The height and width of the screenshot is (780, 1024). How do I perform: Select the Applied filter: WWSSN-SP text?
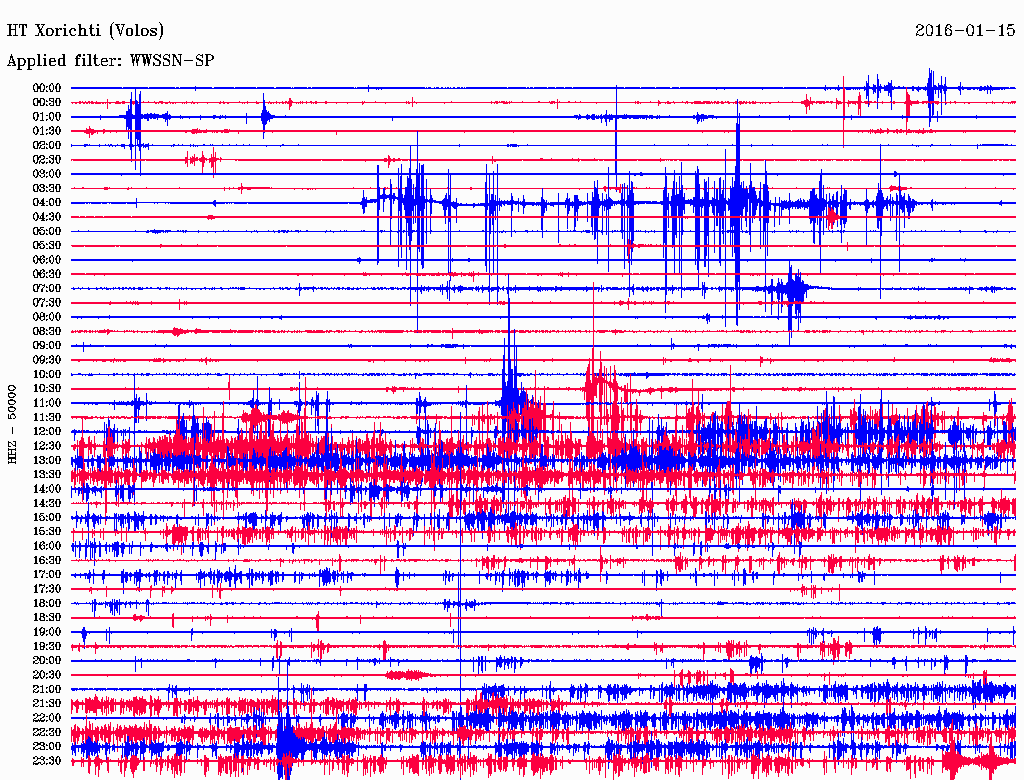click(110, 61)
